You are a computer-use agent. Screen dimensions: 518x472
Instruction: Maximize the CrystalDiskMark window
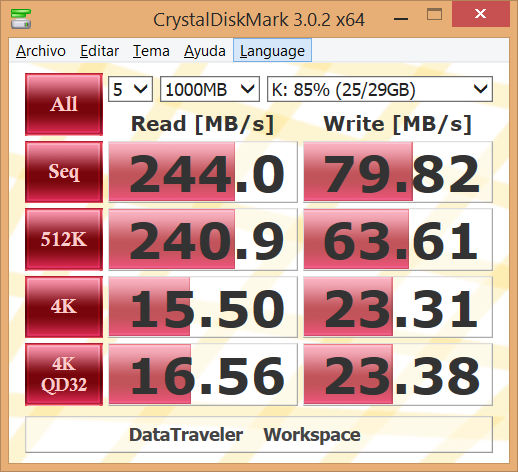pos(434,15)
